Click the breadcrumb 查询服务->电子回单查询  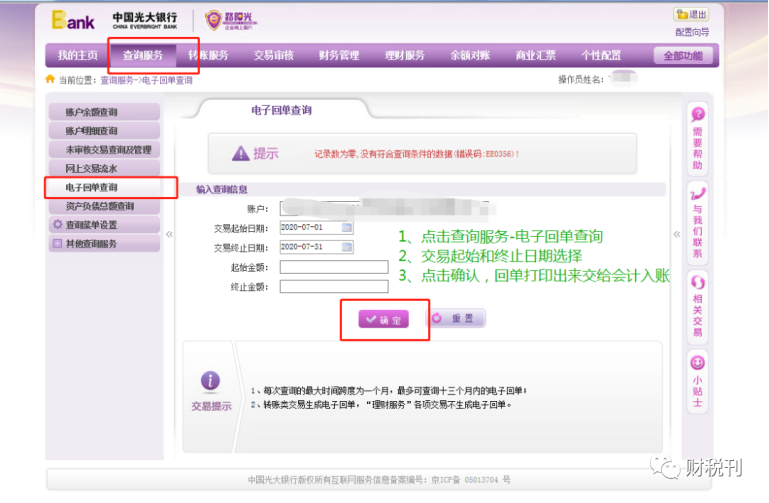pos(146,80)
